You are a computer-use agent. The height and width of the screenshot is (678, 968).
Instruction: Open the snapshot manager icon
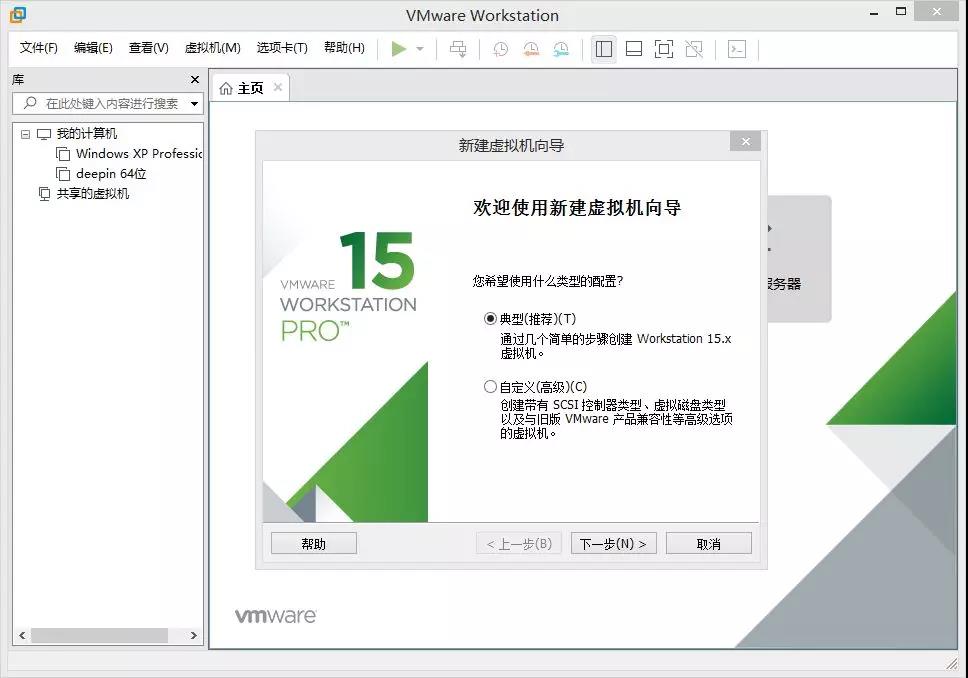point(561,49)
